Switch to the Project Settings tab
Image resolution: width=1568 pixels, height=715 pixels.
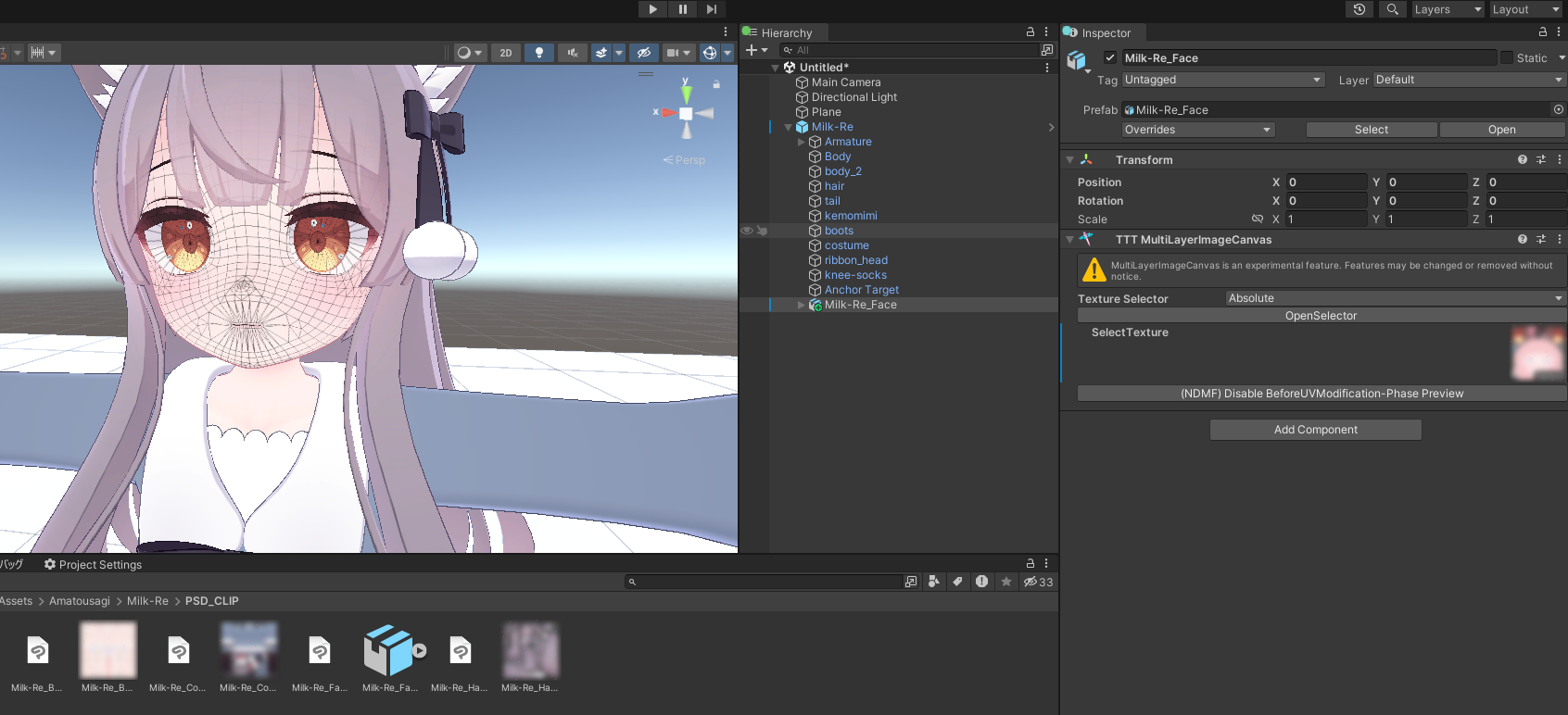[x=93, y=564]
